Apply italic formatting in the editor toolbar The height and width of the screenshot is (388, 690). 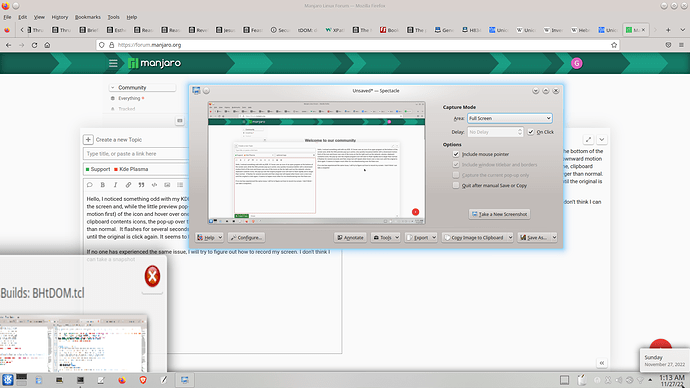click(115, 185)
